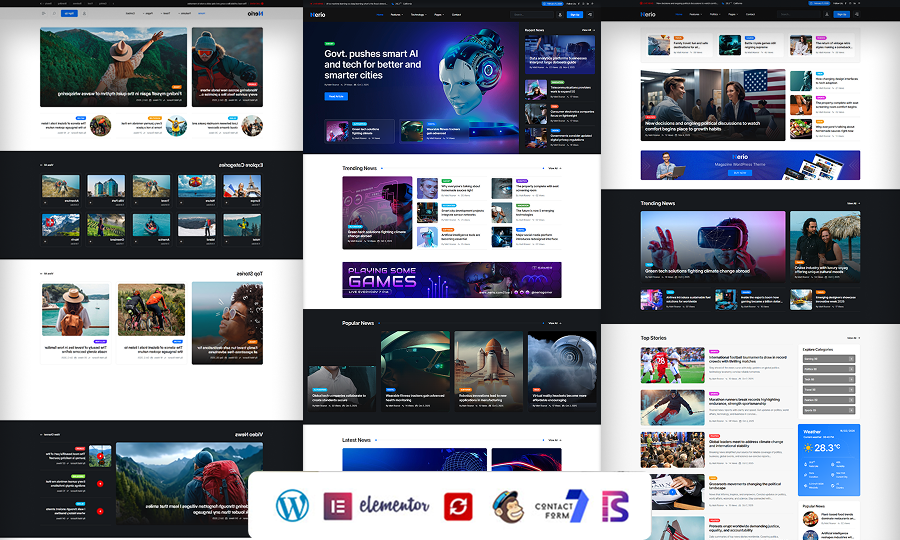
Task: Expand the Pages menu in right mockup
Action: [x=733, y=14]
